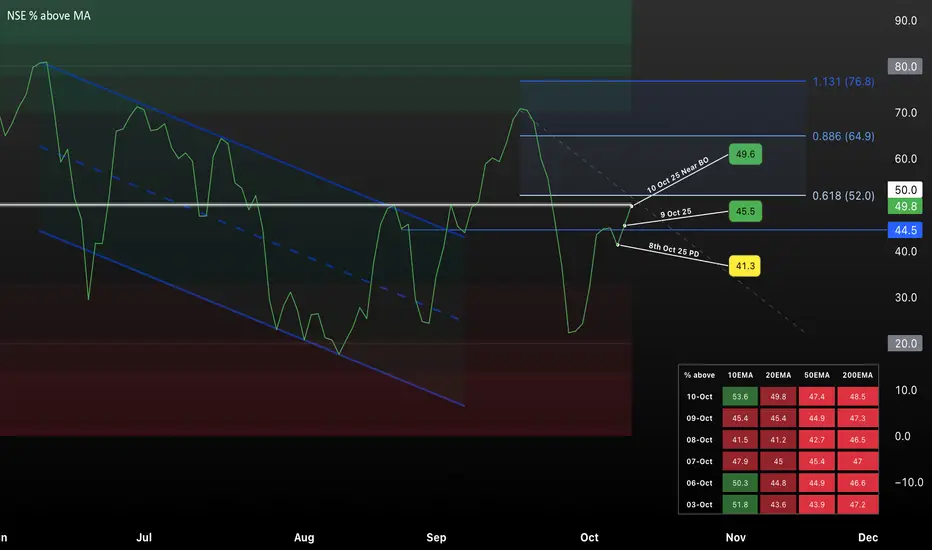Click the 50EMA column header
This screenshot has width=932, height=550.
click(x=817, y=375)
